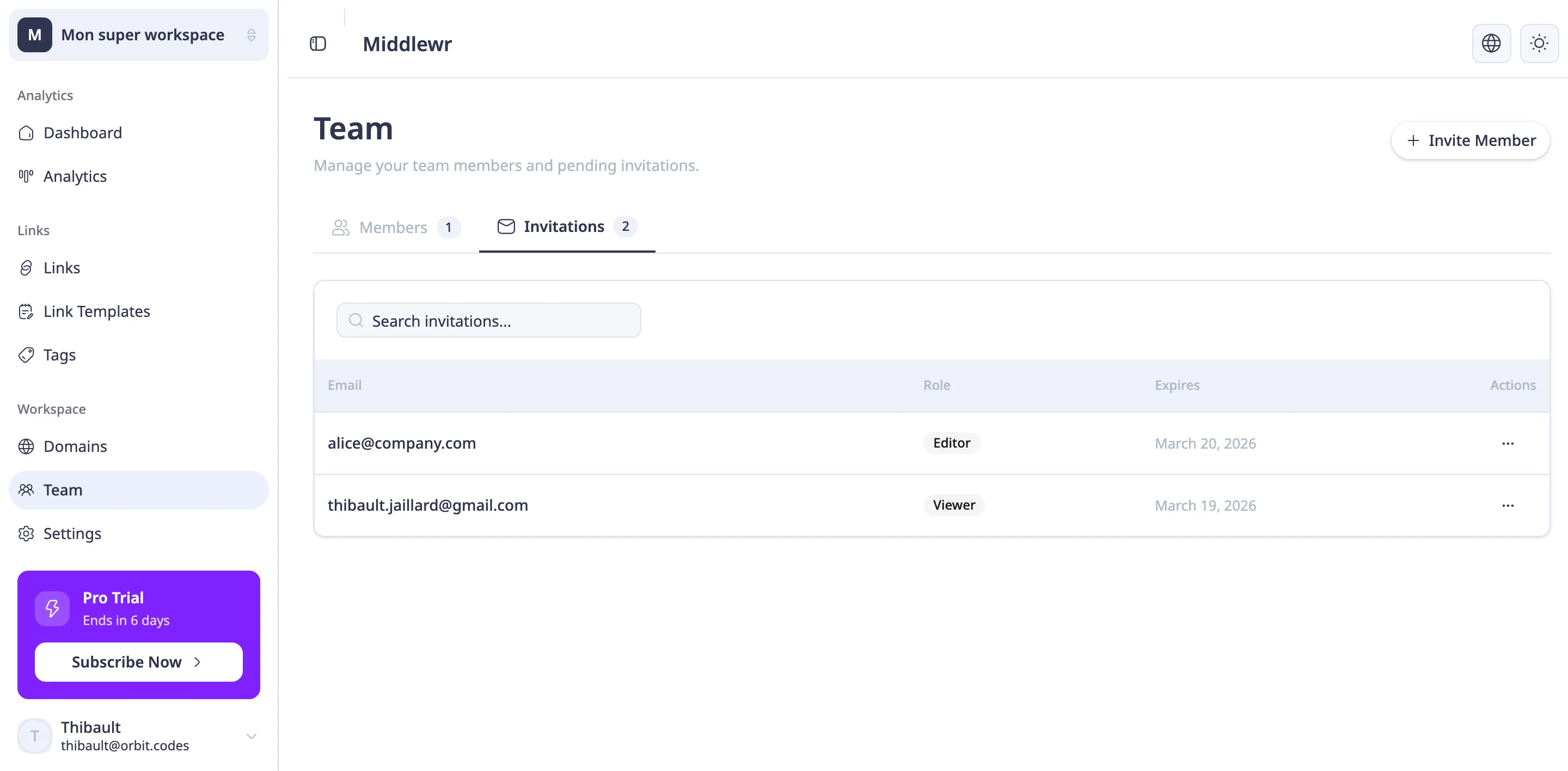This screenshot has height=771, width=1568.
Task: Click the T user avatar
Action: (35, 736)
